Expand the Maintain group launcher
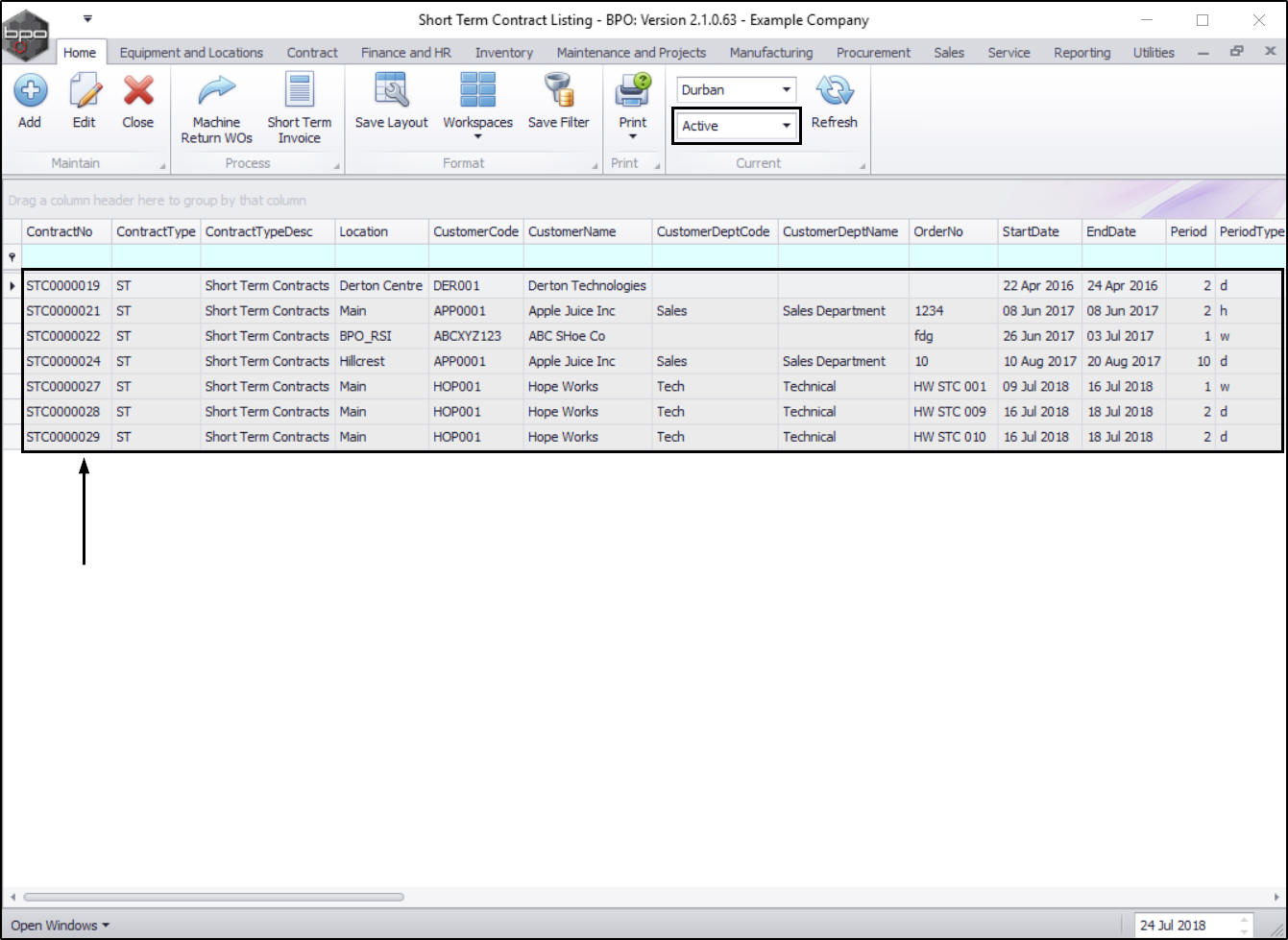Image resolution: width=1288 pixels, height=940 pixels. (x=162, y=166)
